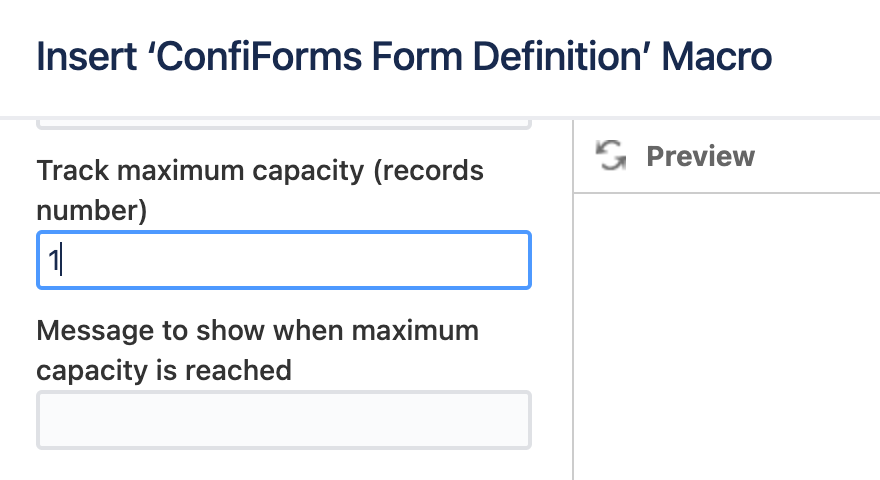Click the '(records' text in the capacity label
The width and height of the screenshot is (880, 480).
pos(429,171)
